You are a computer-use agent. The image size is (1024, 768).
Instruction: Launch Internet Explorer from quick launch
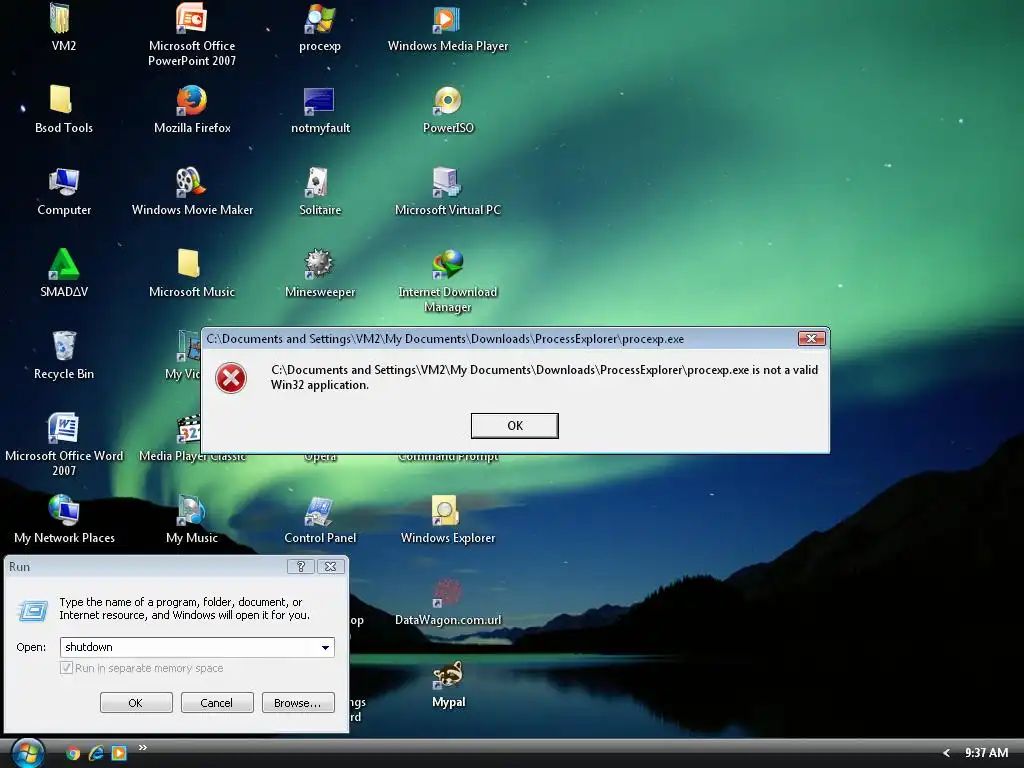click(96, 753)
